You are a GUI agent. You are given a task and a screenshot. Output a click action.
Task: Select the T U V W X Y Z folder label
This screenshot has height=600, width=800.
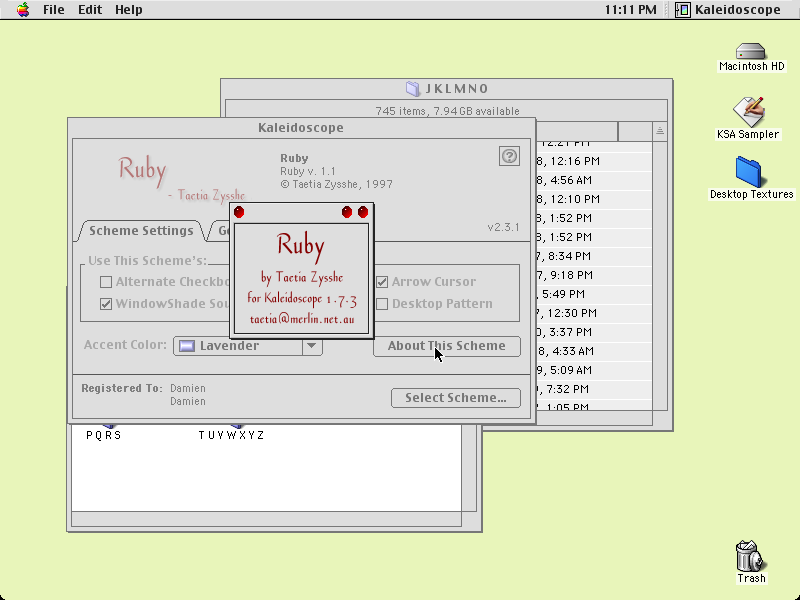click(x=231, y=435)
